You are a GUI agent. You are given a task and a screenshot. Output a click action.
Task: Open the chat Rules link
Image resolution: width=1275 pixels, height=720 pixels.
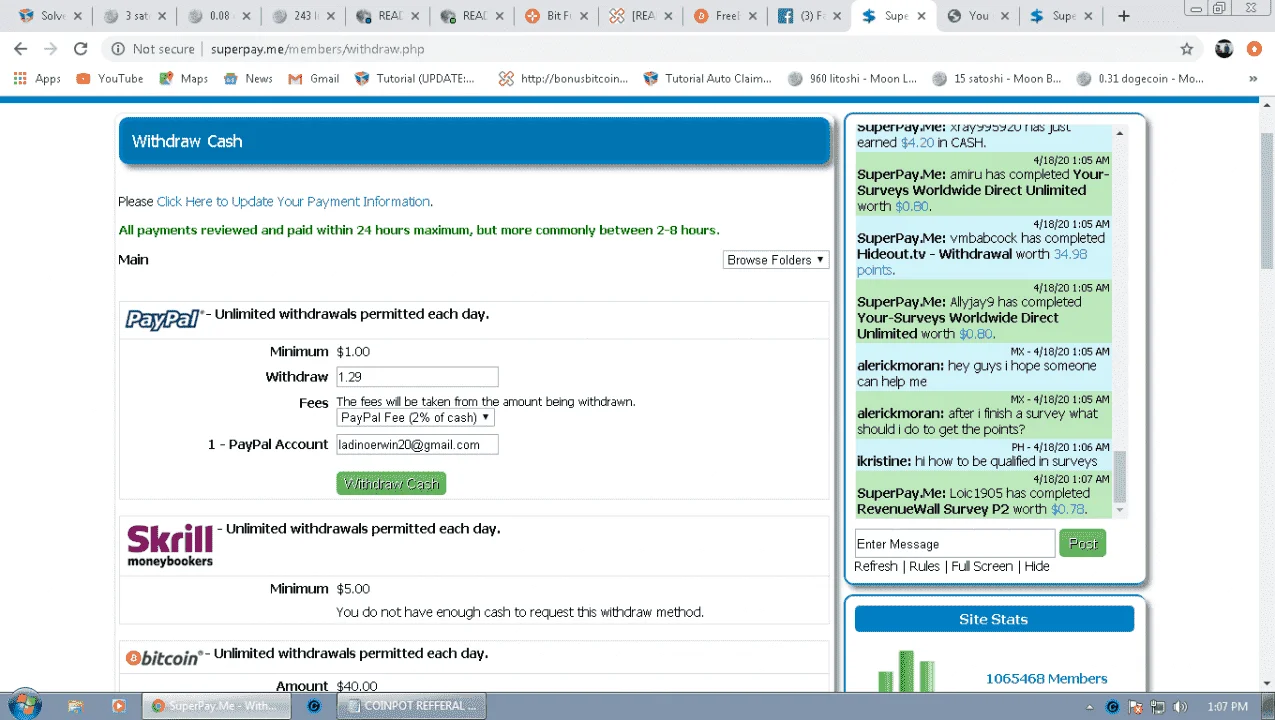coord(924,566)
